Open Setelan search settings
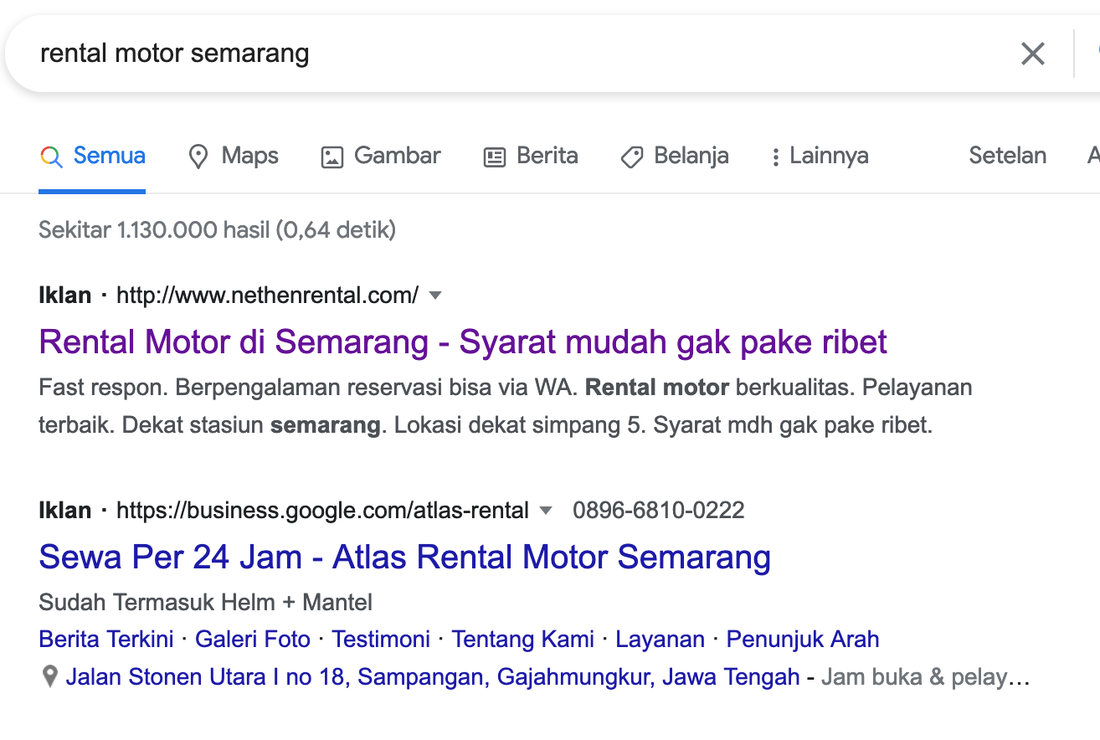Screen dimensions: 1100x740 (1007, 156)
